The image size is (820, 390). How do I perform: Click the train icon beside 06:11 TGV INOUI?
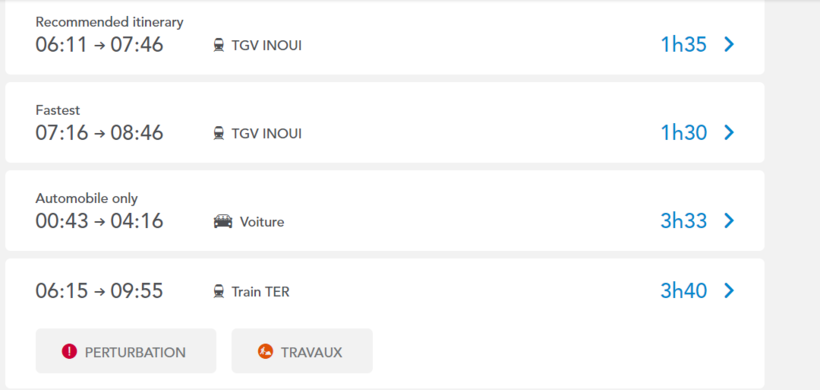pos(219,45)
